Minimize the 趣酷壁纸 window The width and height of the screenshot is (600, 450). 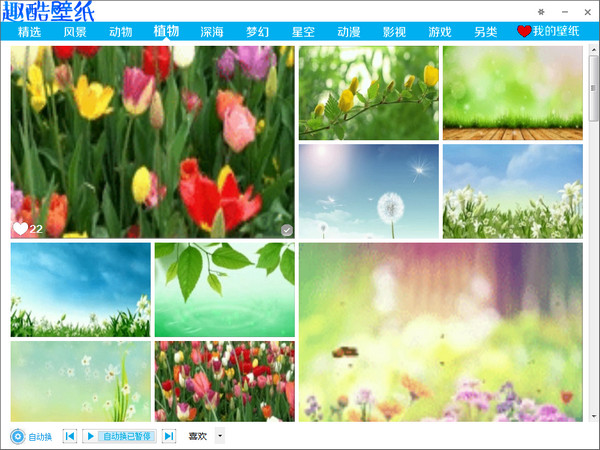click(x=565, y=12)
